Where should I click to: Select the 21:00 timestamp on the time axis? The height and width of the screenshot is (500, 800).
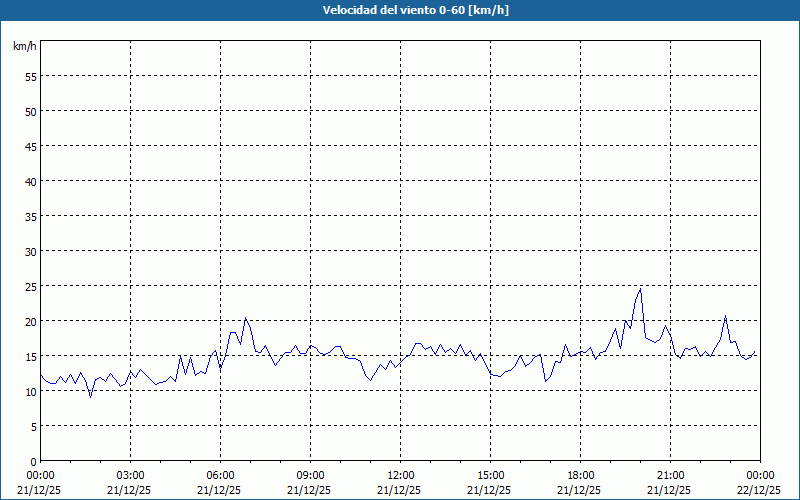click(x=670, y=475)
